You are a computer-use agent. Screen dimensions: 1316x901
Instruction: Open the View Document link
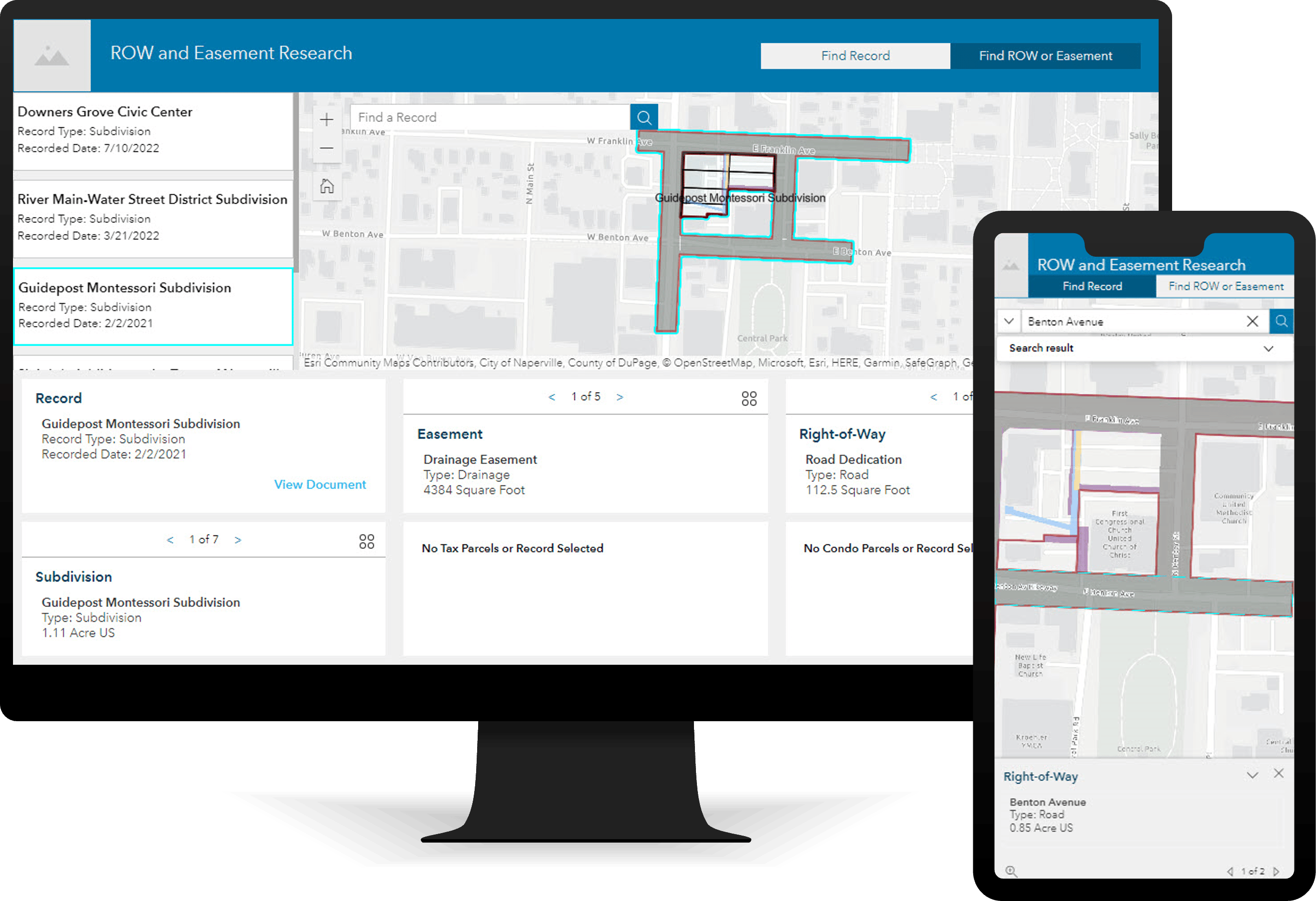[x=320, y=484]
